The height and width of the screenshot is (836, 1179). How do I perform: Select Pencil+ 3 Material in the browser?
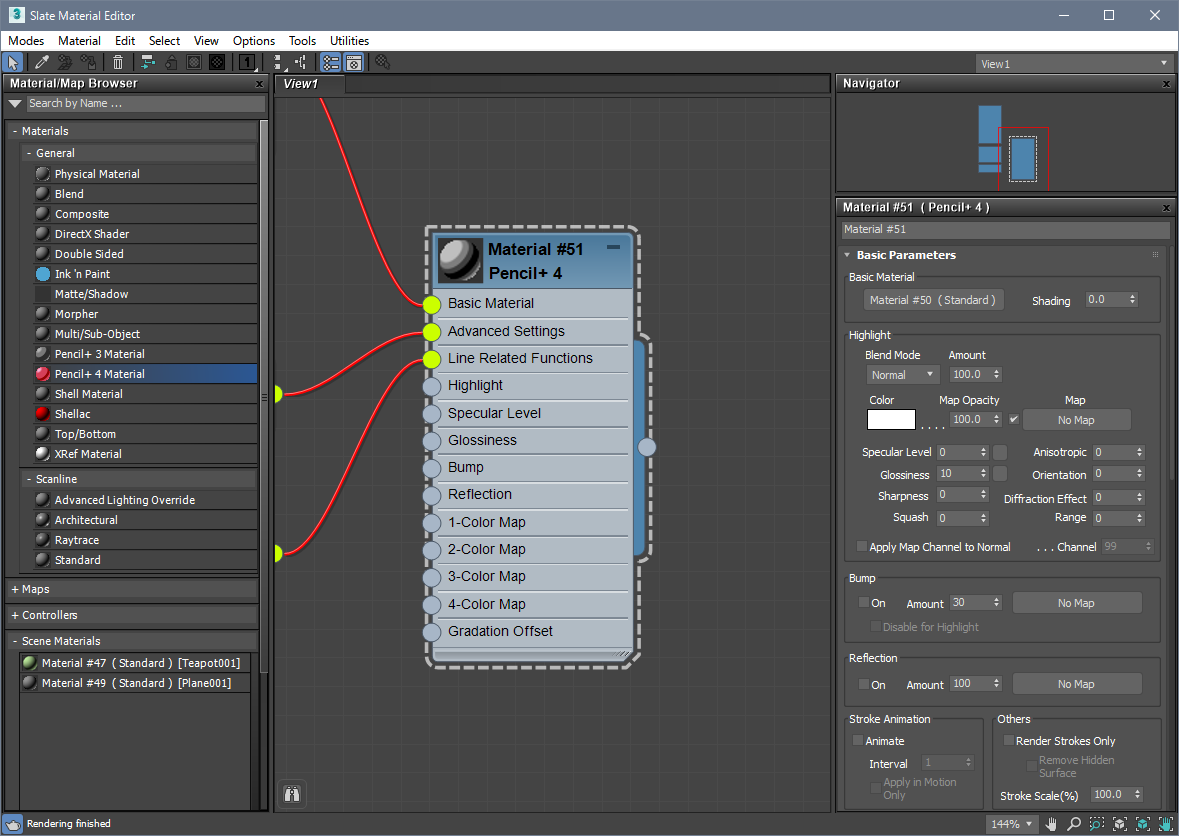(99, 354)
